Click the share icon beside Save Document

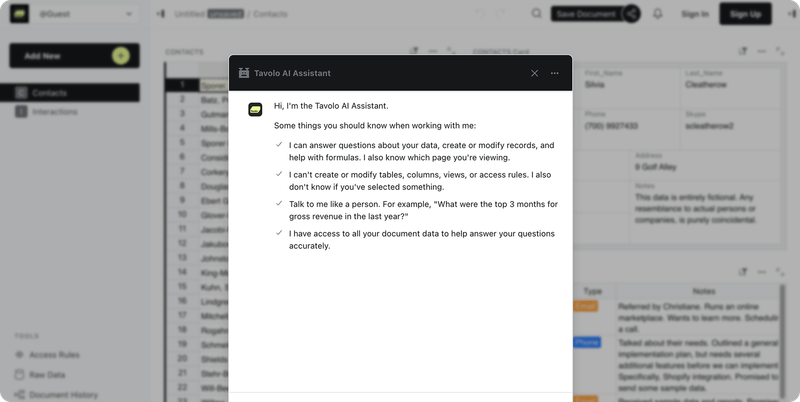pos(631,14)
